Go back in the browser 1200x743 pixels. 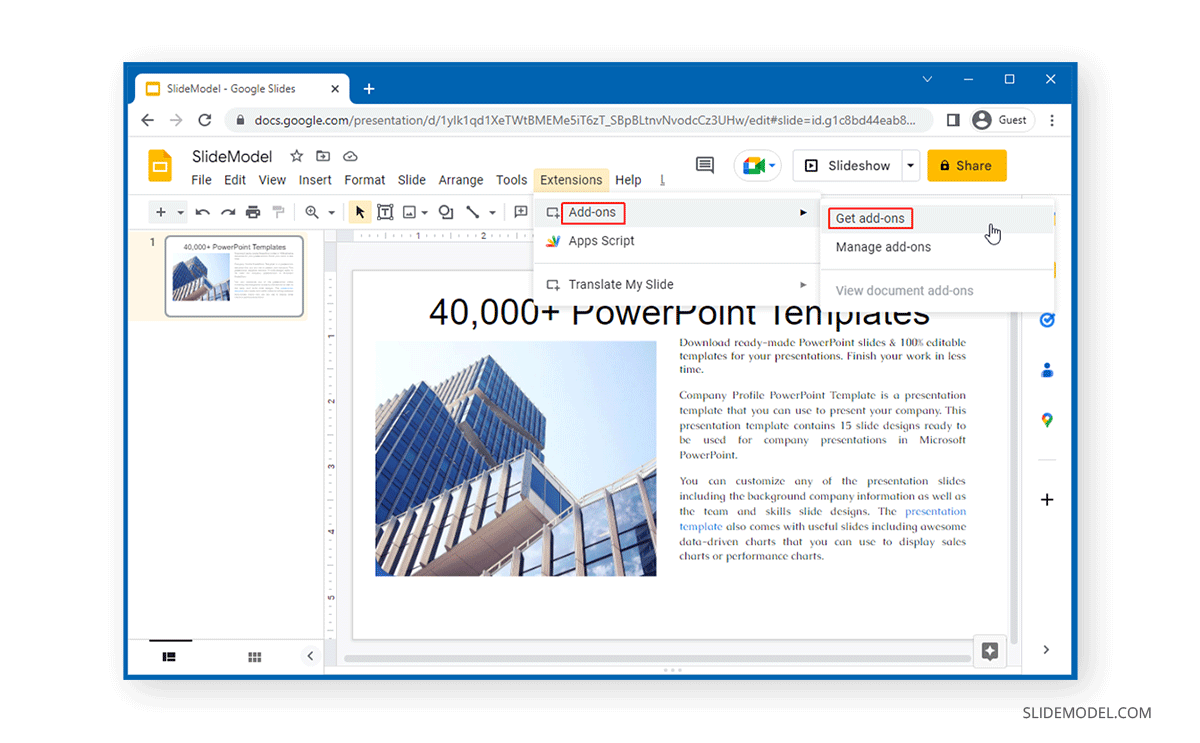point(148,120)
